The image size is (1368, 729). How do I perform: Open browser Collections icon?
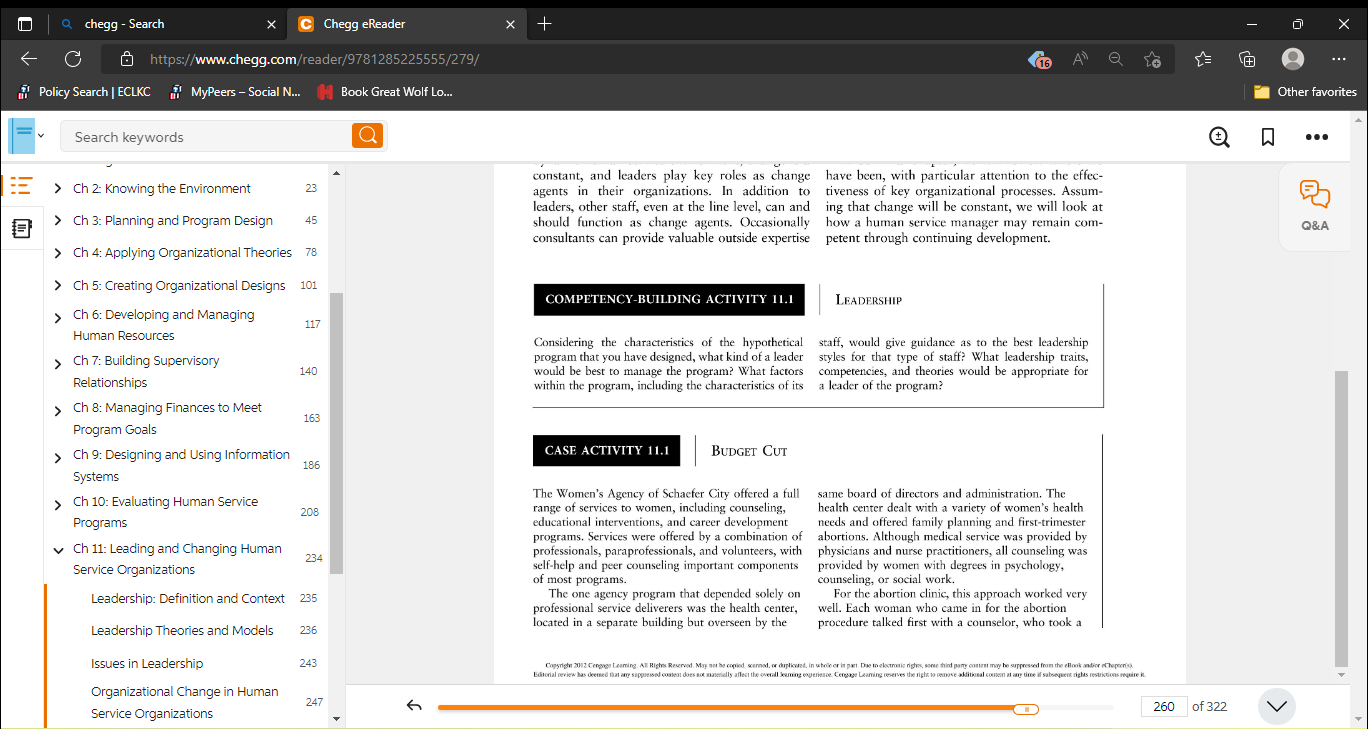click(1247, 59)
